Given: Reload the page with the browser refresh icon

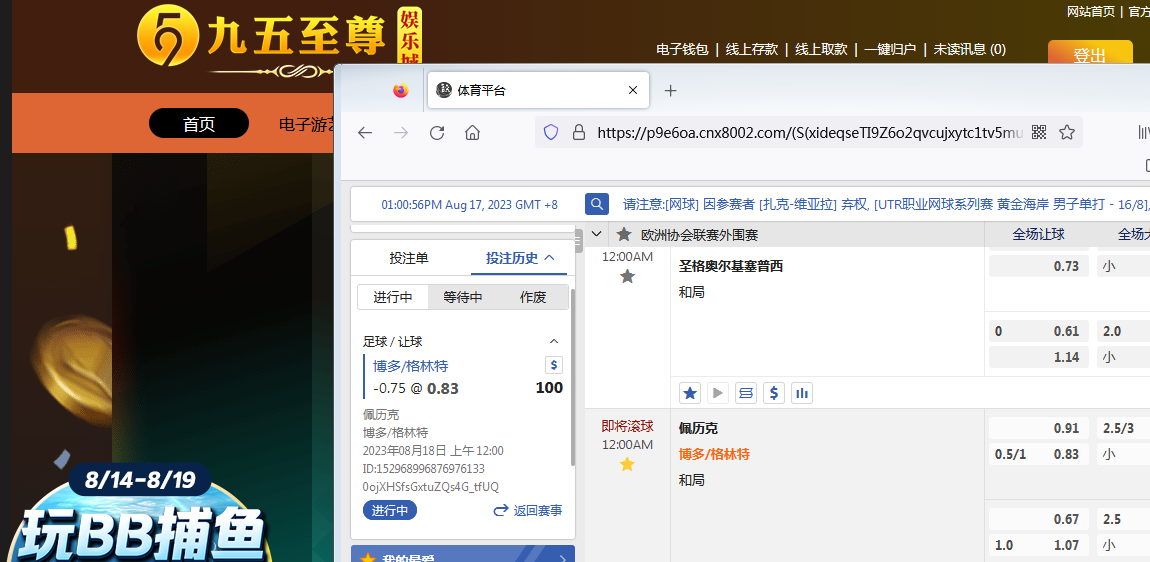Looking at the screenshot, I should click(437, 133).
